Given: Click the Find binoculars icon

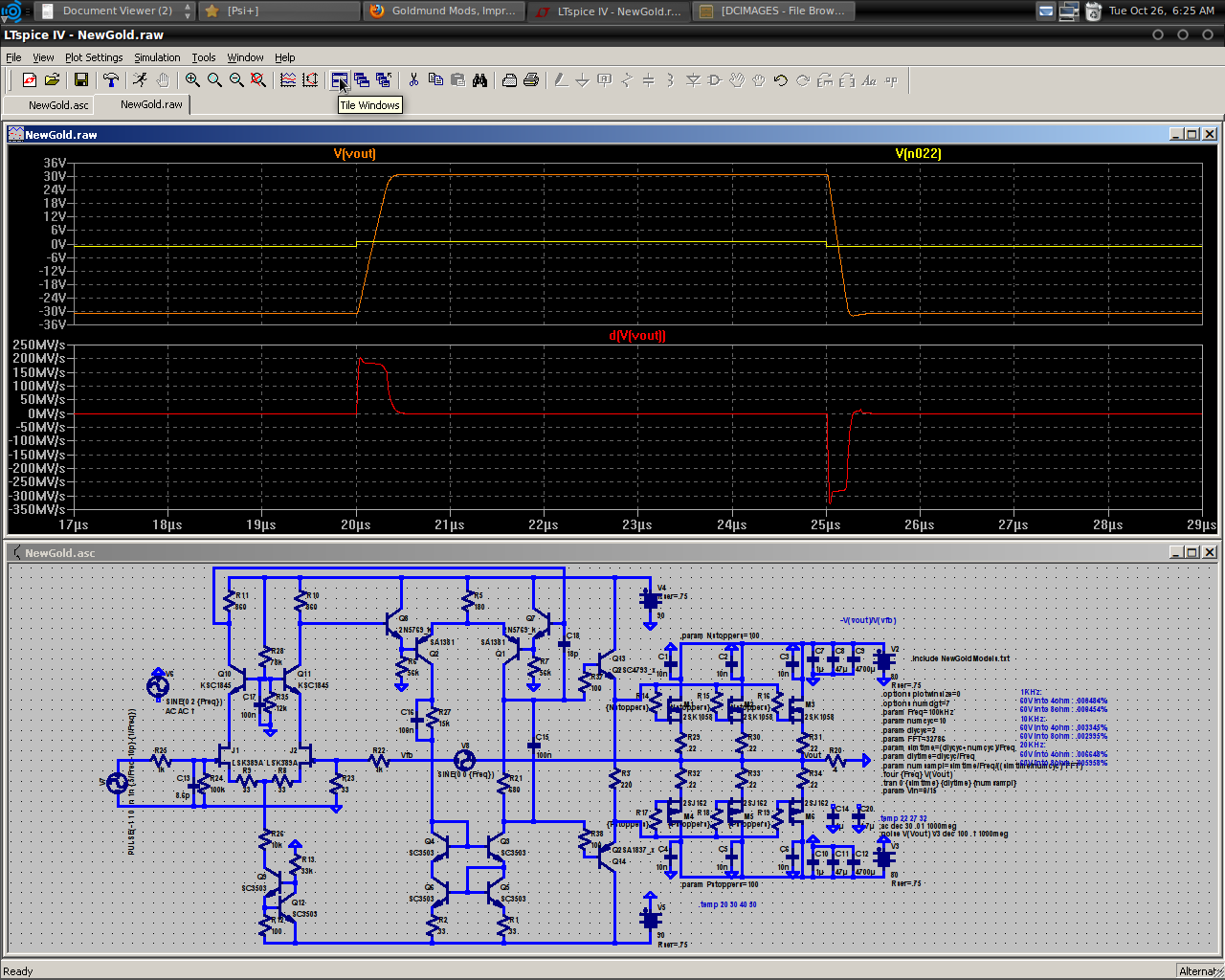Looking at the screenshot, I should [x=479, y=80].
